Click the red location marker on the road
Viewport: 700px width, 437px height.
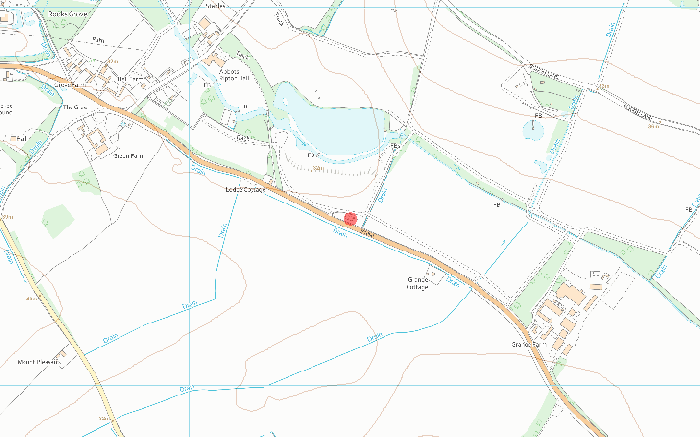point(350,219)
